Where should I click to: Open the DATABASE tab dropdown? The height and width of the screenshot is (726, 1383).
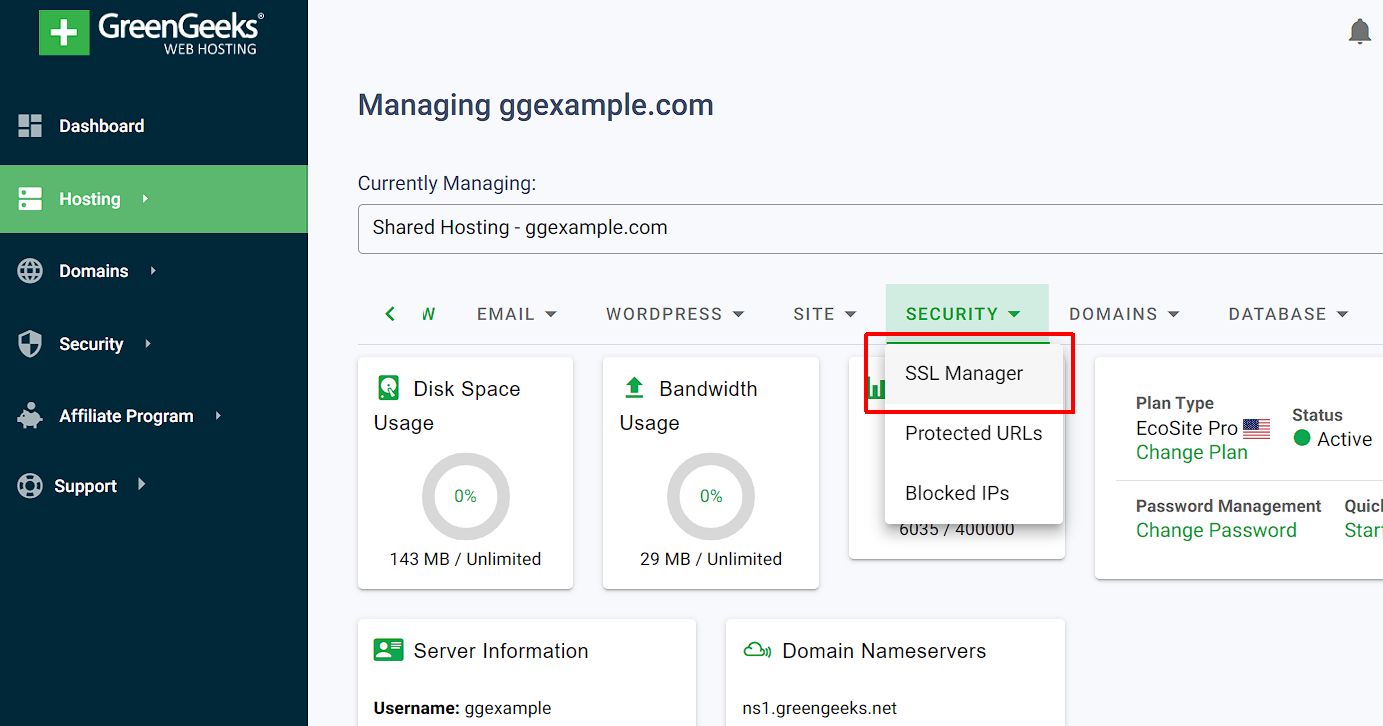point(1288,314)
